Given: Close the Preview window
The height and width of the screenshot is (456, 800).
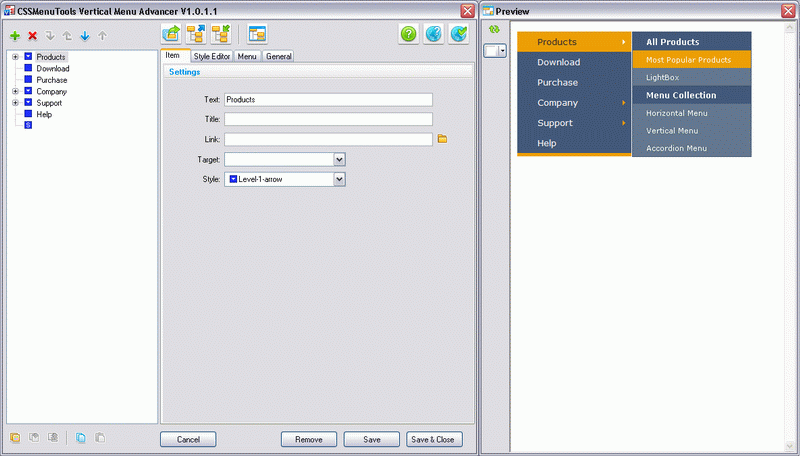Looking at the screenshot, I should [788, 11].
